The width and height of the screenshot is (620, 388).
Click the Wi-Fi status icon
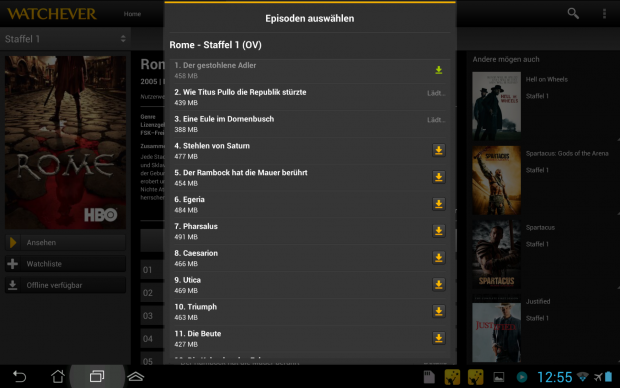(582, 377)
